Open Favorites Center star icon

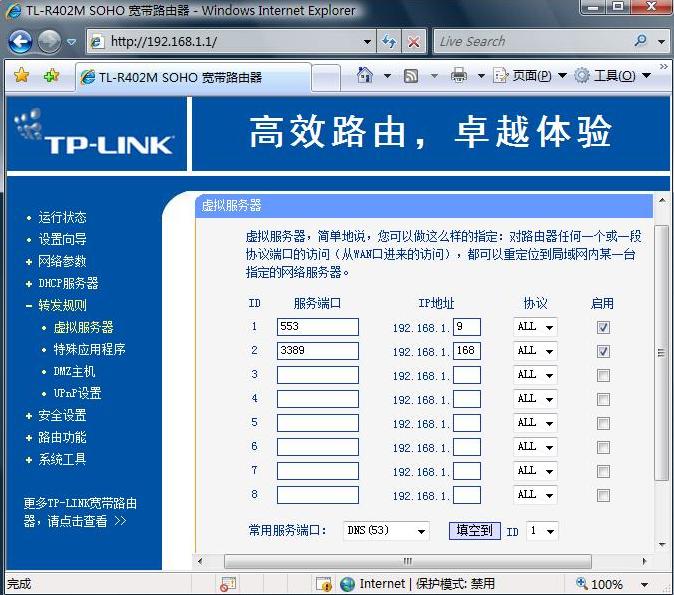(x=21, y=76)
